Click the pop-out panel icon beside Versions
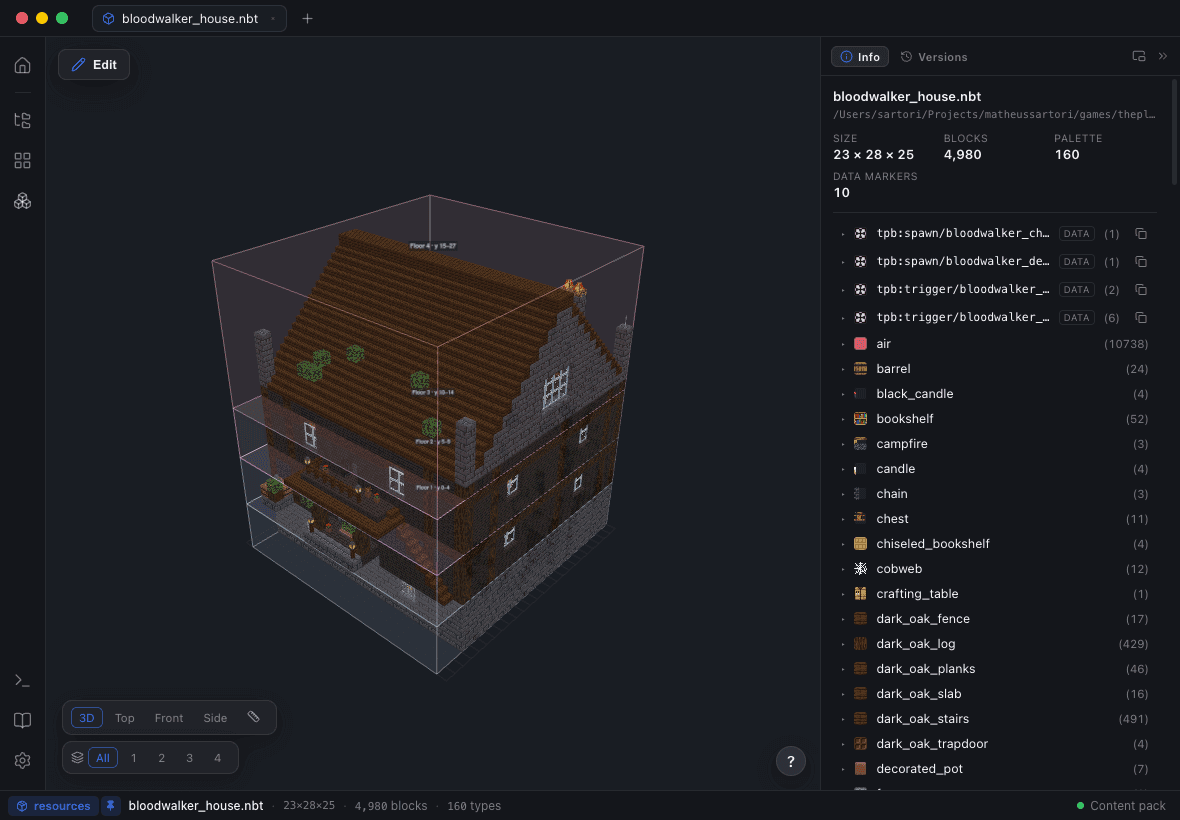 coord(1139,56)
